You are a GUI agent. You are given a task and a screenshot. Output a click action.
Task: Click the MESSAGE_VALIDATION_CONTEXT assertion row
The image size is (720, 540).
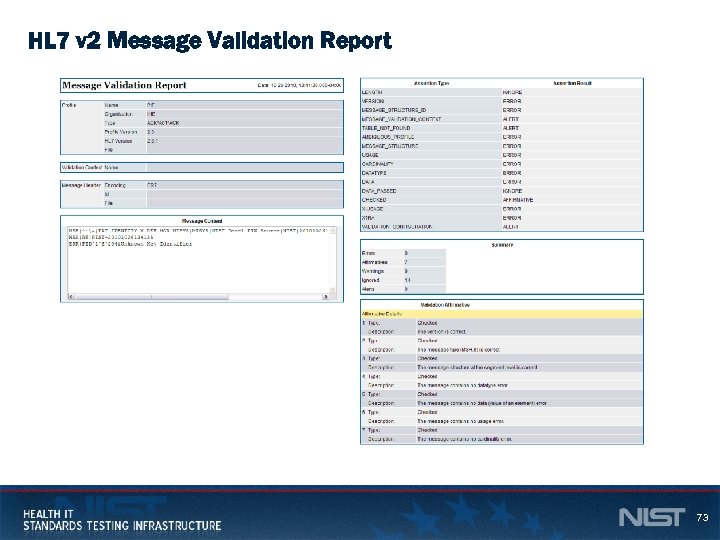(x=502, y=119)
